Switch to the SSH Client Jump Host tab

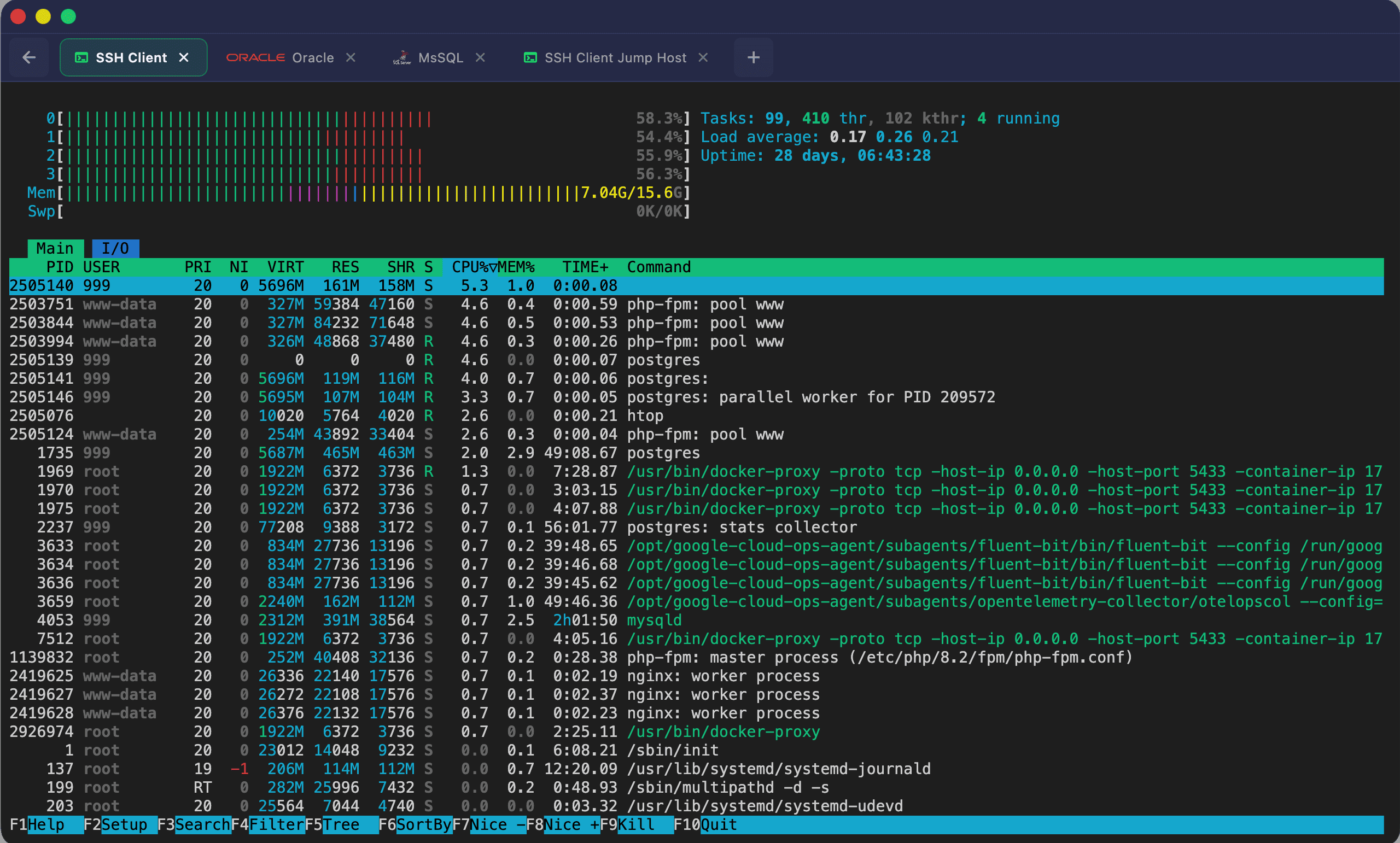pos(616,57)
